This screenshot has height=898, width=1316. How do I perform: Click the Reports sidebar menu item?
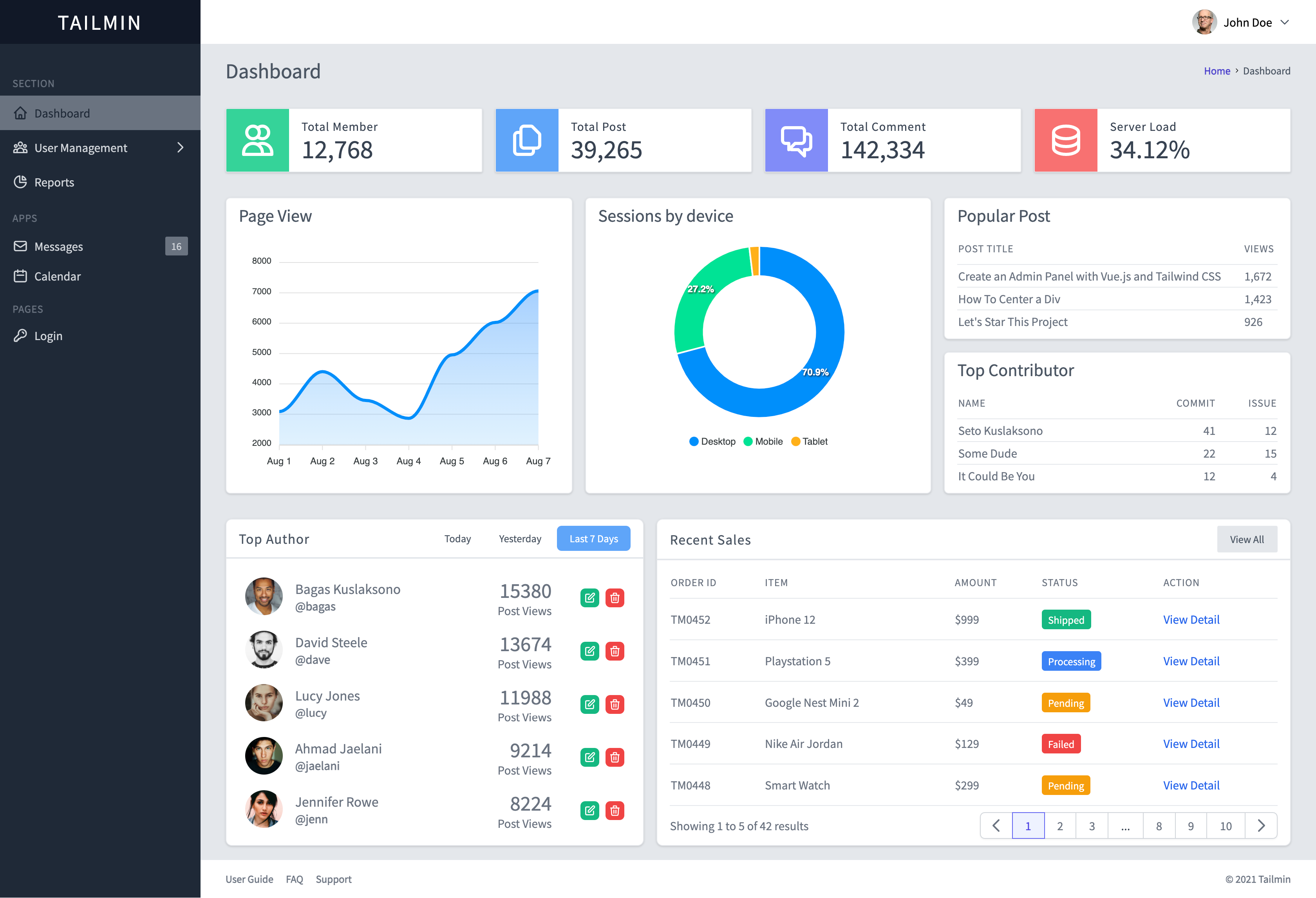(55, 182)
